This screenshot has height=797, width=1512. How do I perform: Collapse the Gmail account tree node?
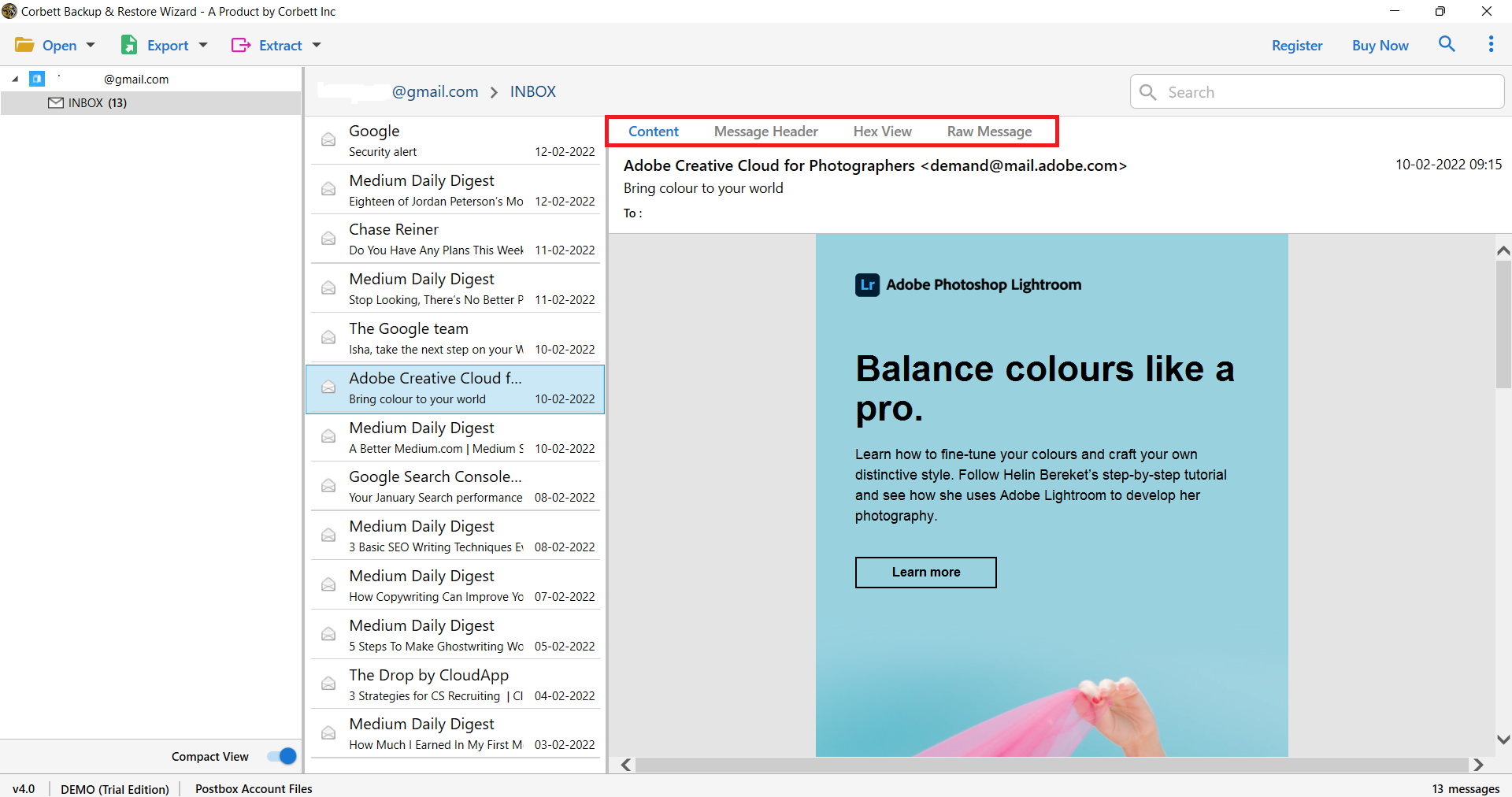click(15, 79)
